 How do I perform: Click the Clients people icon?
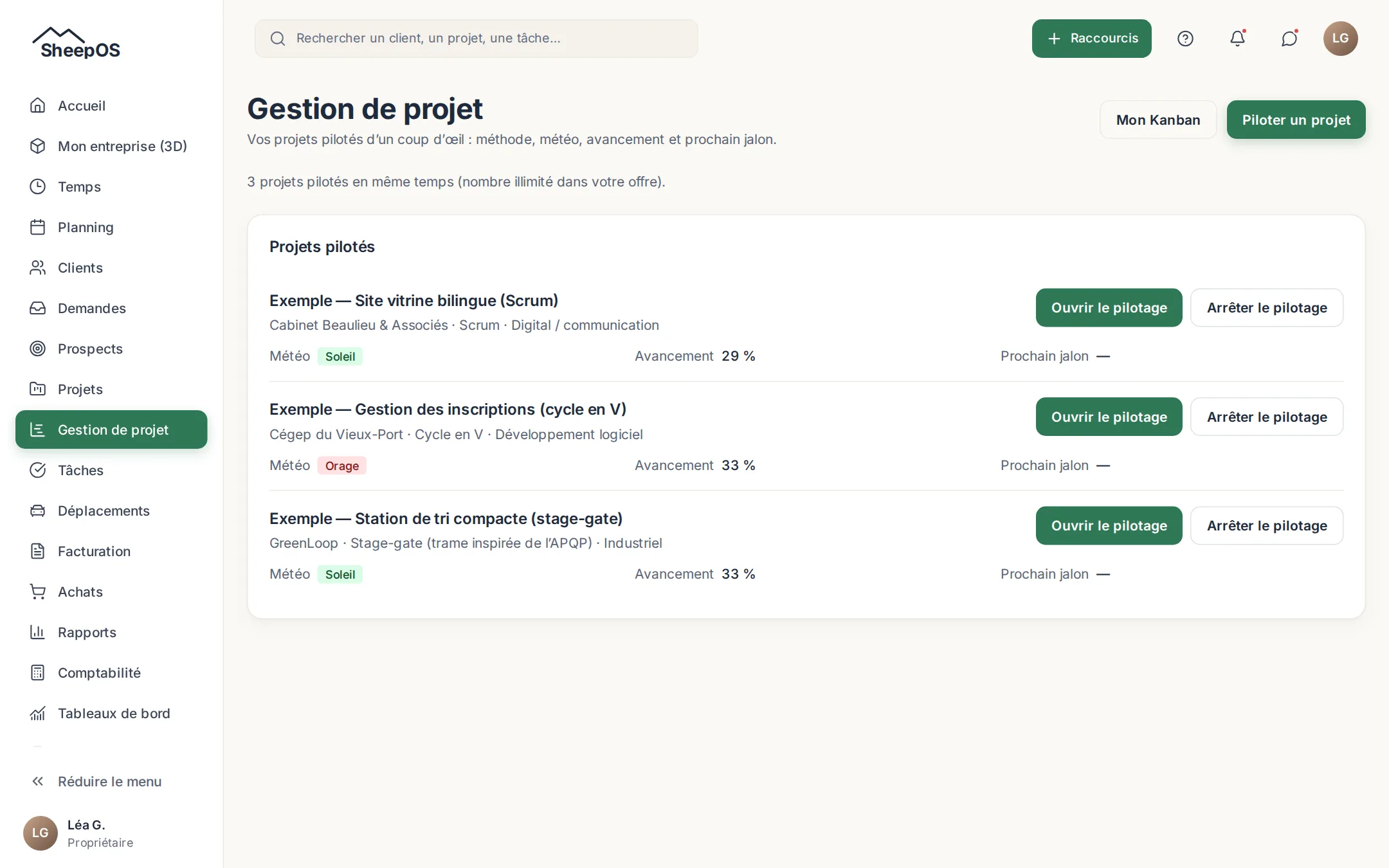[x=38, y=267]
